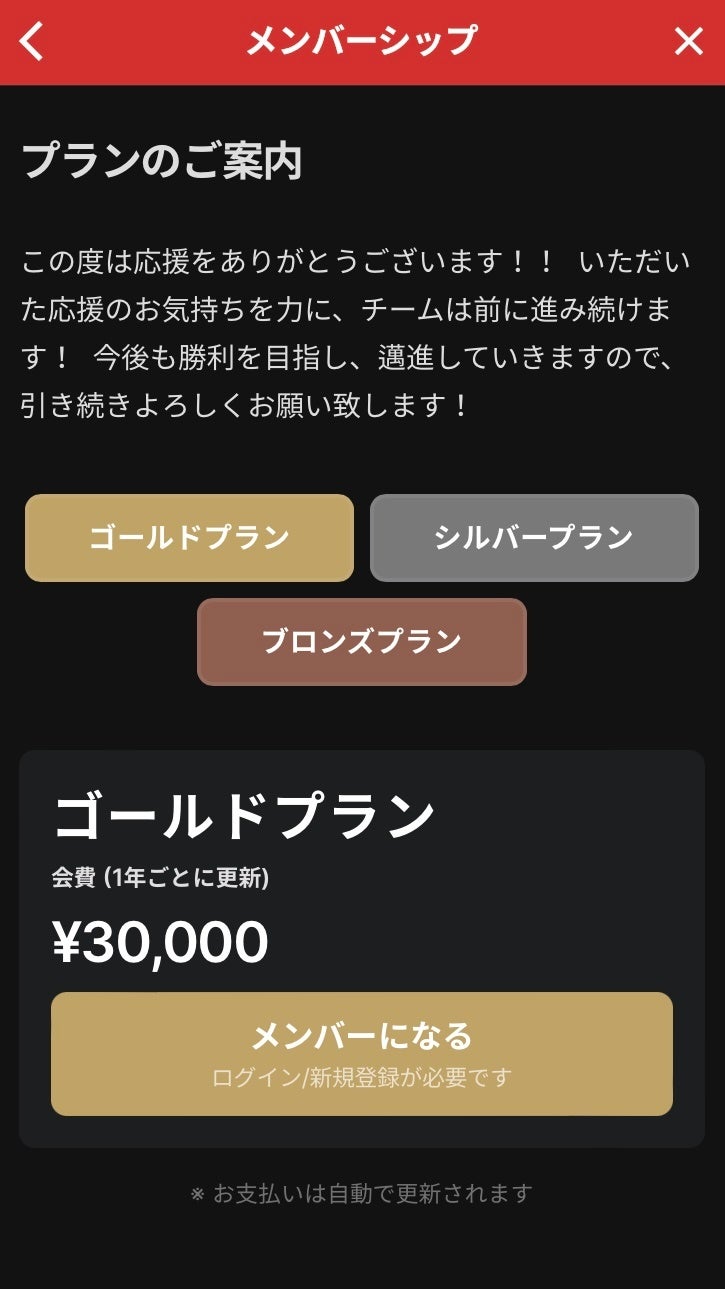Click the お支払いは自動で更新されます note
725x1289 pixels.
[372, 1193]
